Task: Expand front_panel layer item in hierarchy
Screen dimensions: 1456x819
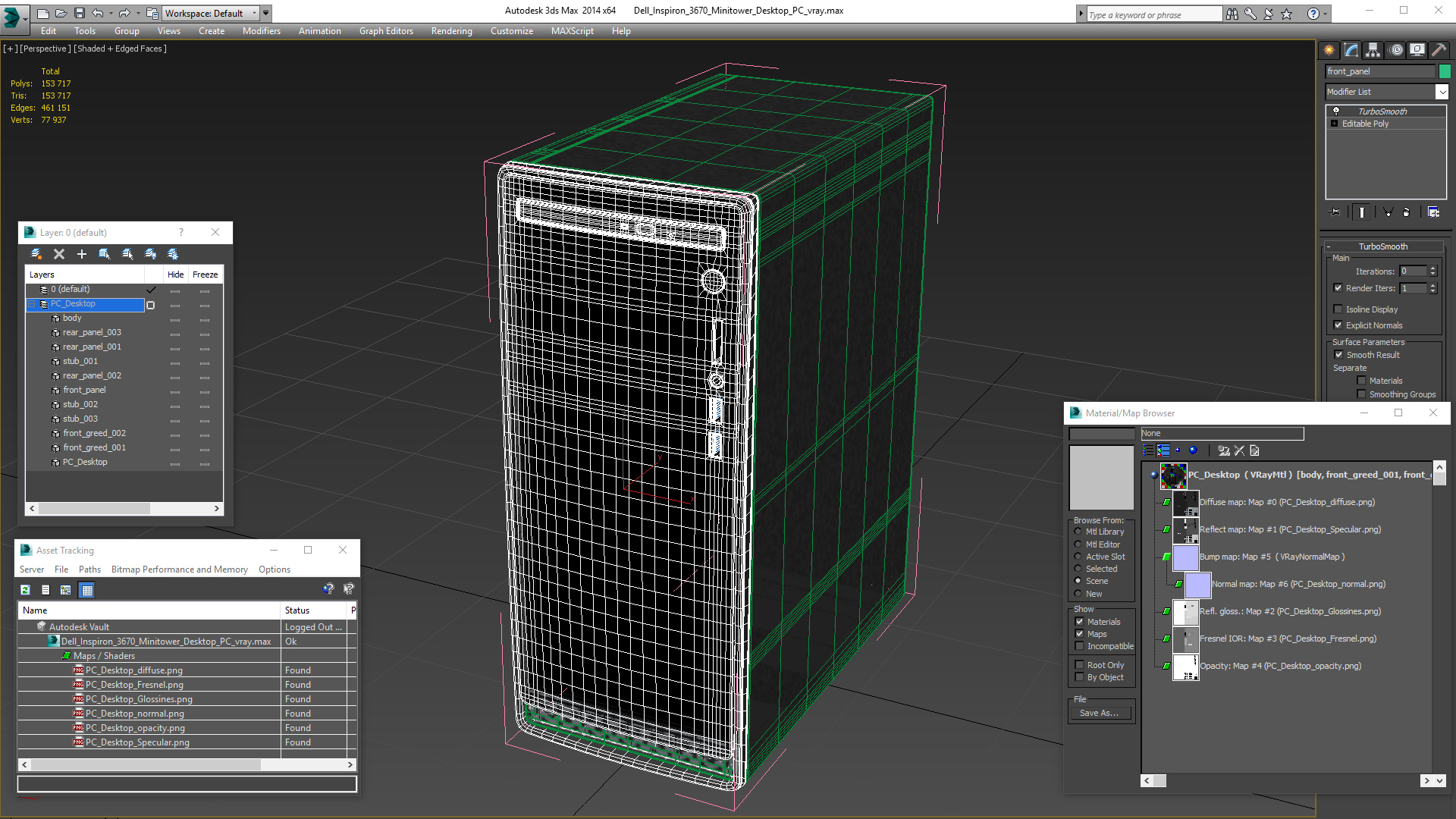Action: point(47,390)
